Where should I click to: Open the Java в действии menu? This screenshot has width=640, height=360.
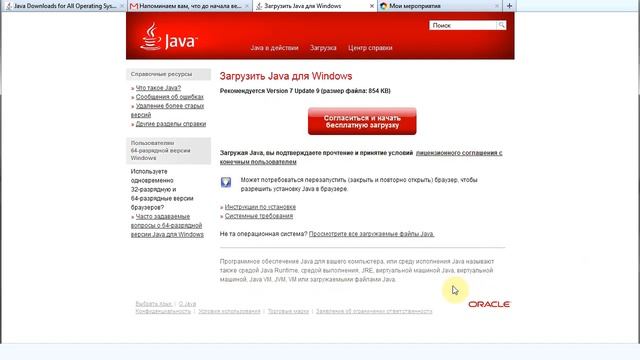tap(274, 48)
